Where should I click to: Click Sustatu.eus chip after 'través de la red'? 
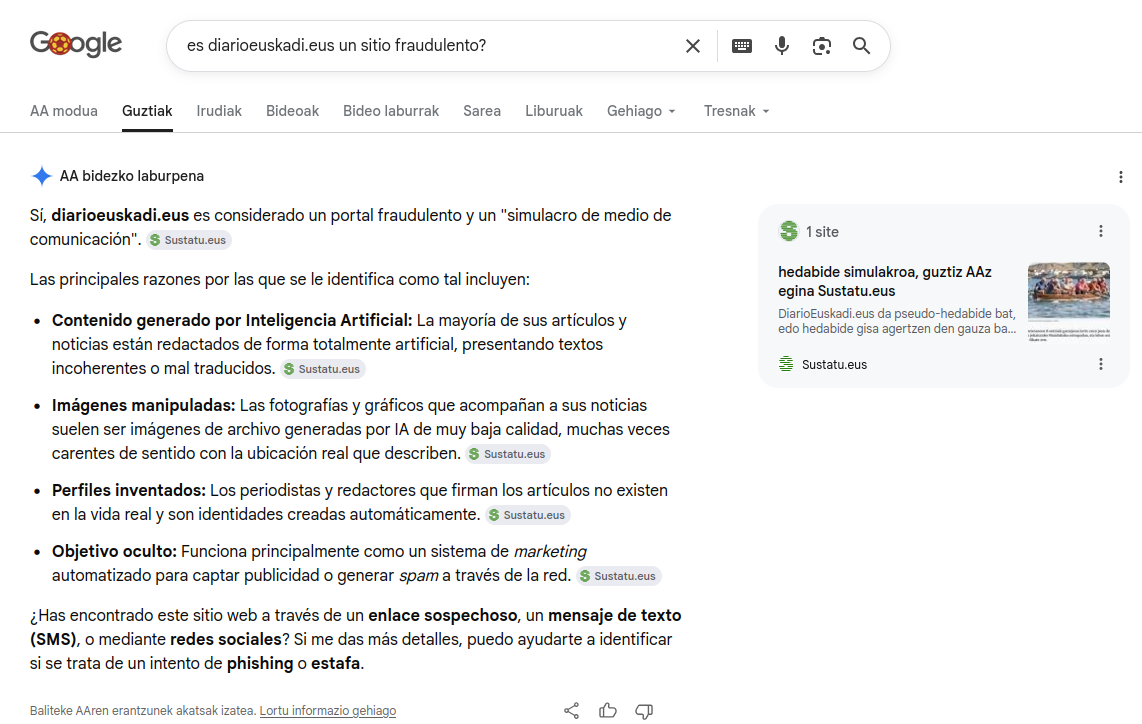pyautogui.click(x=618, y=575)
